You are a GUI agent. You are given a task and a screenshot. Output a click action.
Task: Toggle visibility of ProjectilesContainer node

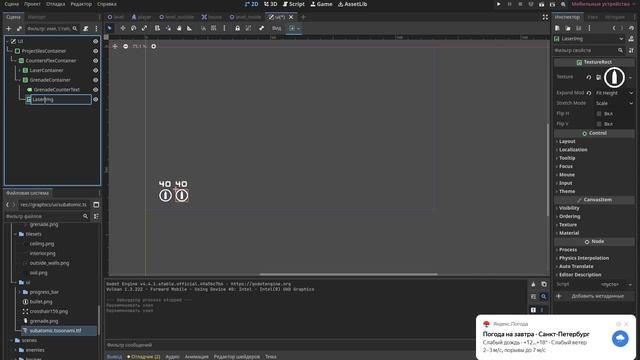96,51
